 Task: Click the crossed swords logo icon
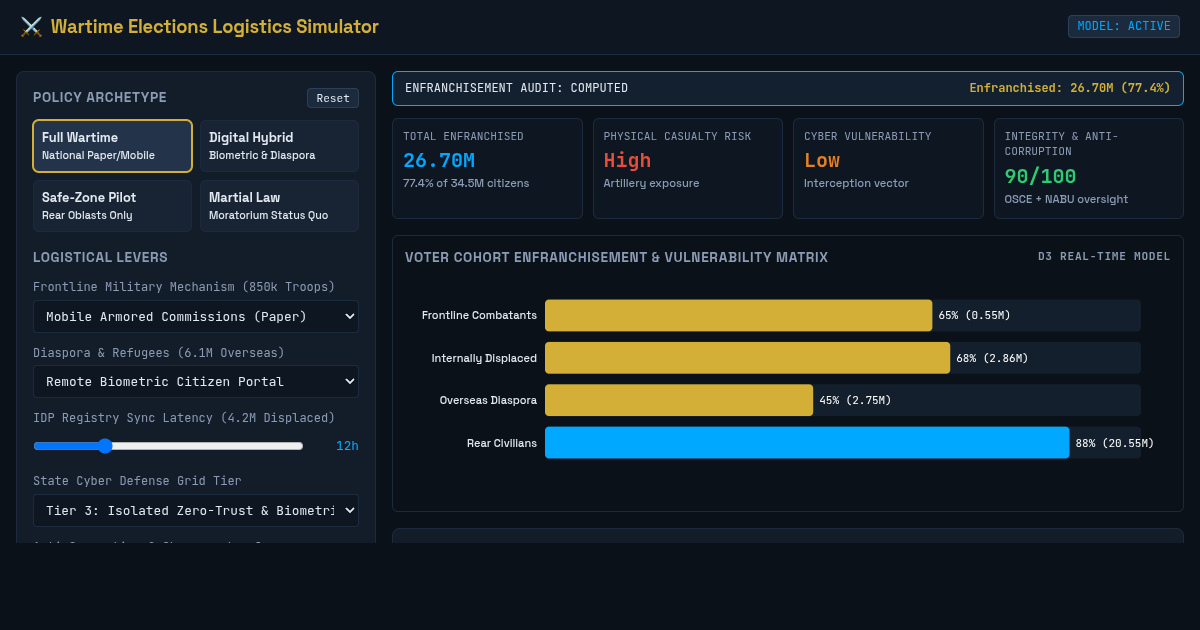(x=31, y=27)
